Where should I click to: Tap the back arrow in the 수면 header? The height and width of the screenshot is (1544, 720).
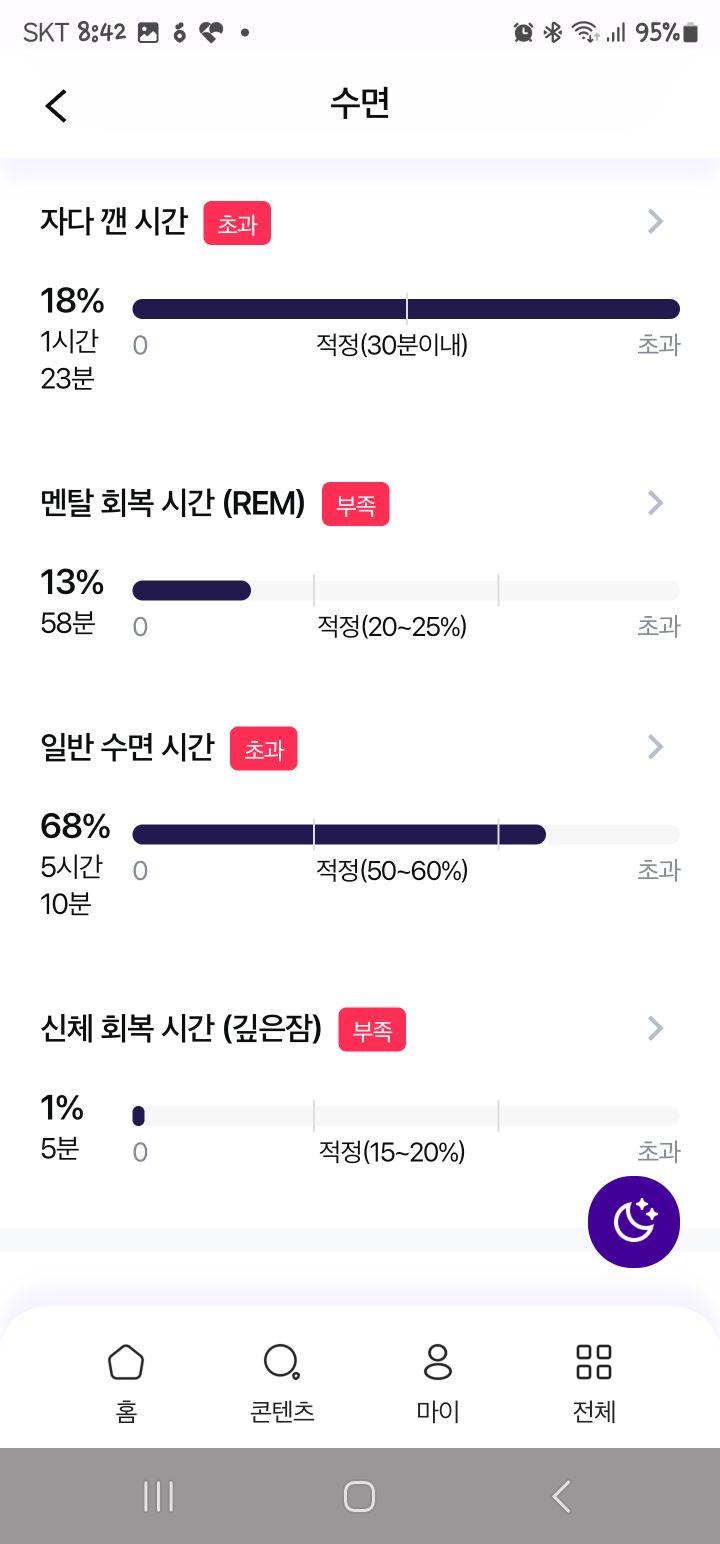coord(56,105)
